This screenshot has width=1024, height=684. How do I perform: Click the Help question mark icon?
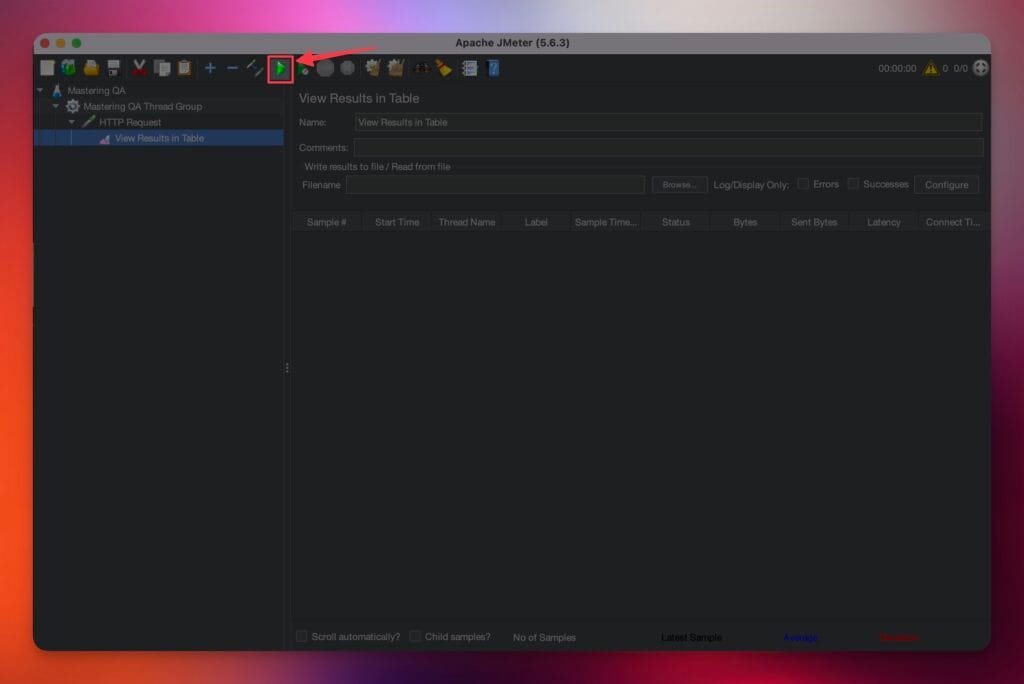point(494,68)
